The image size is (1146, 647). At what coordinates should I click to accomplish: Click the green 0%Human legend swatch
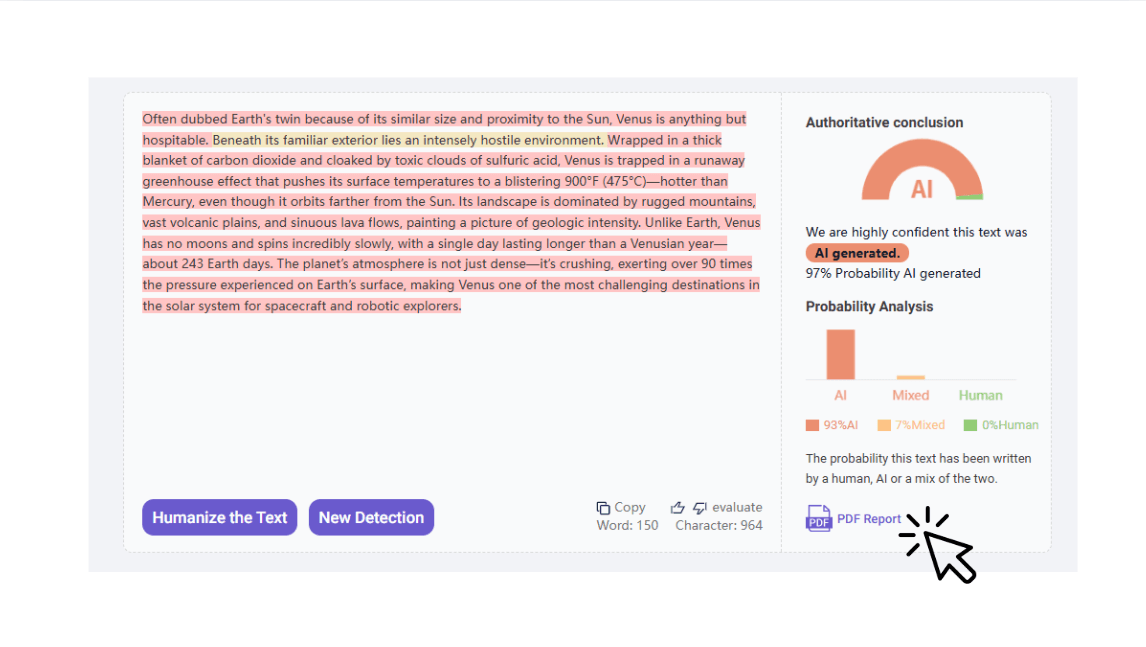[x=970, y=425]
